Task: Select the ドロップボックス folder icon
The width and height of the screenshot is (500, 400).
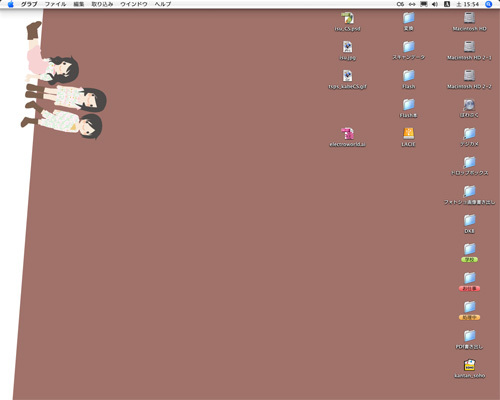Action: [469, 163]
